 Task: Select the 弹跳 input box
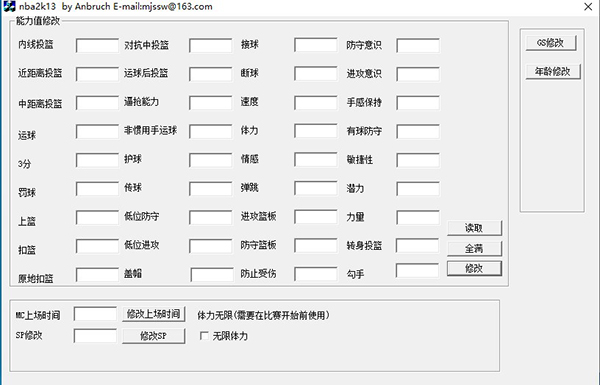tap(316, 189)
